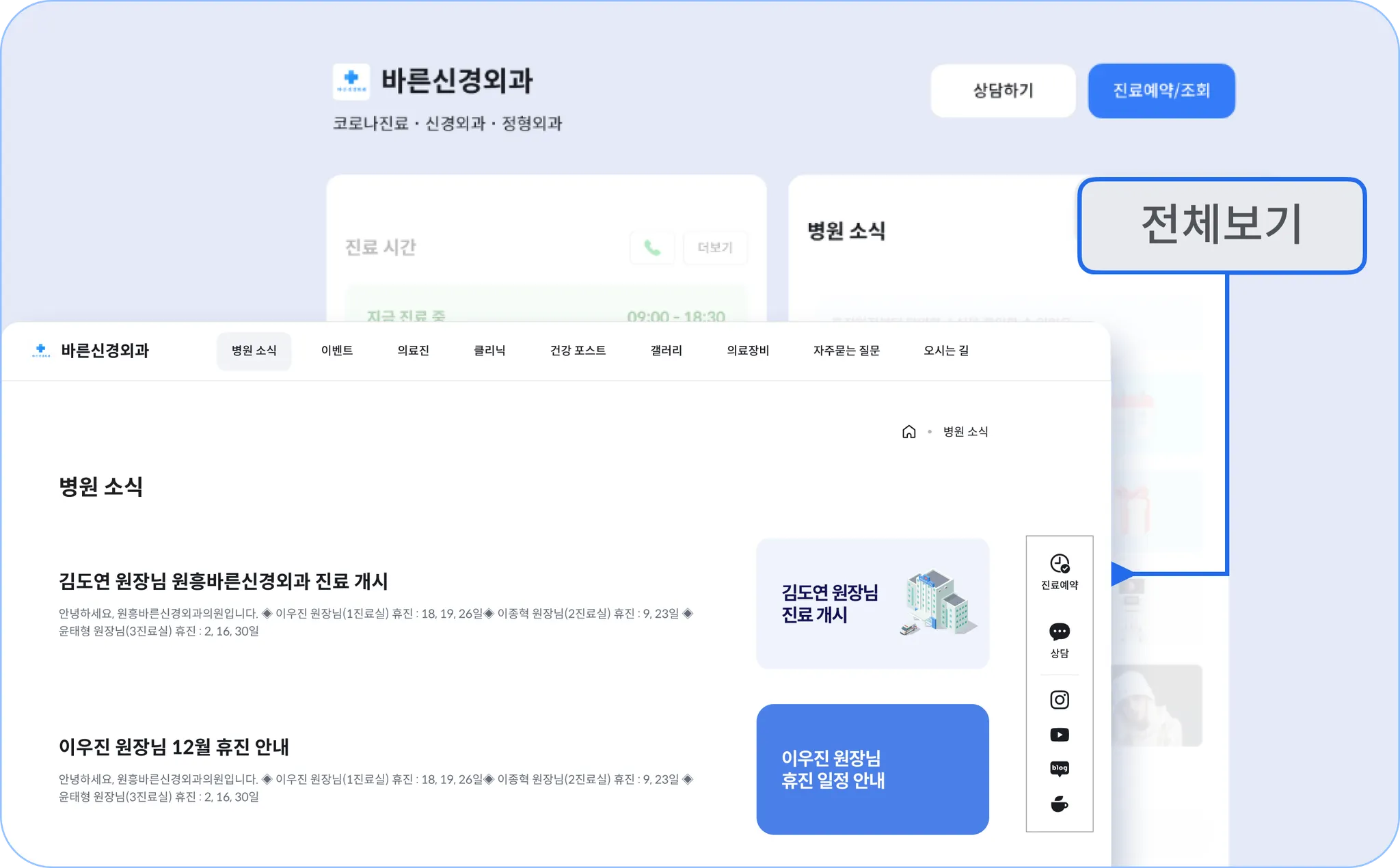Click the 상담하기 button
1400x868 pixels.
tap(1003, 91)
